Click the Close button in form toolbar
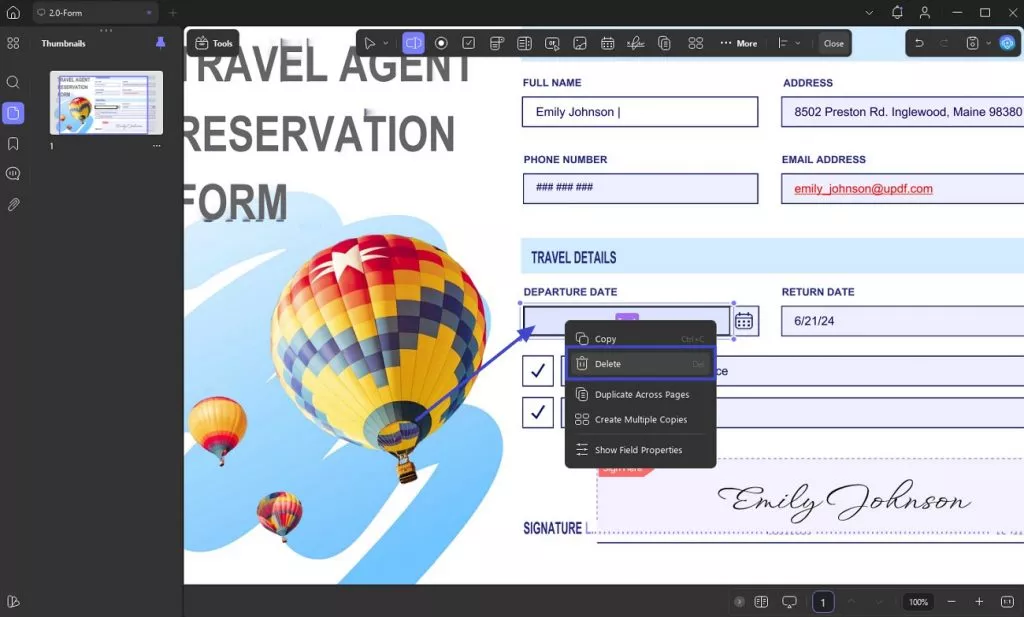 coord(833,43)
